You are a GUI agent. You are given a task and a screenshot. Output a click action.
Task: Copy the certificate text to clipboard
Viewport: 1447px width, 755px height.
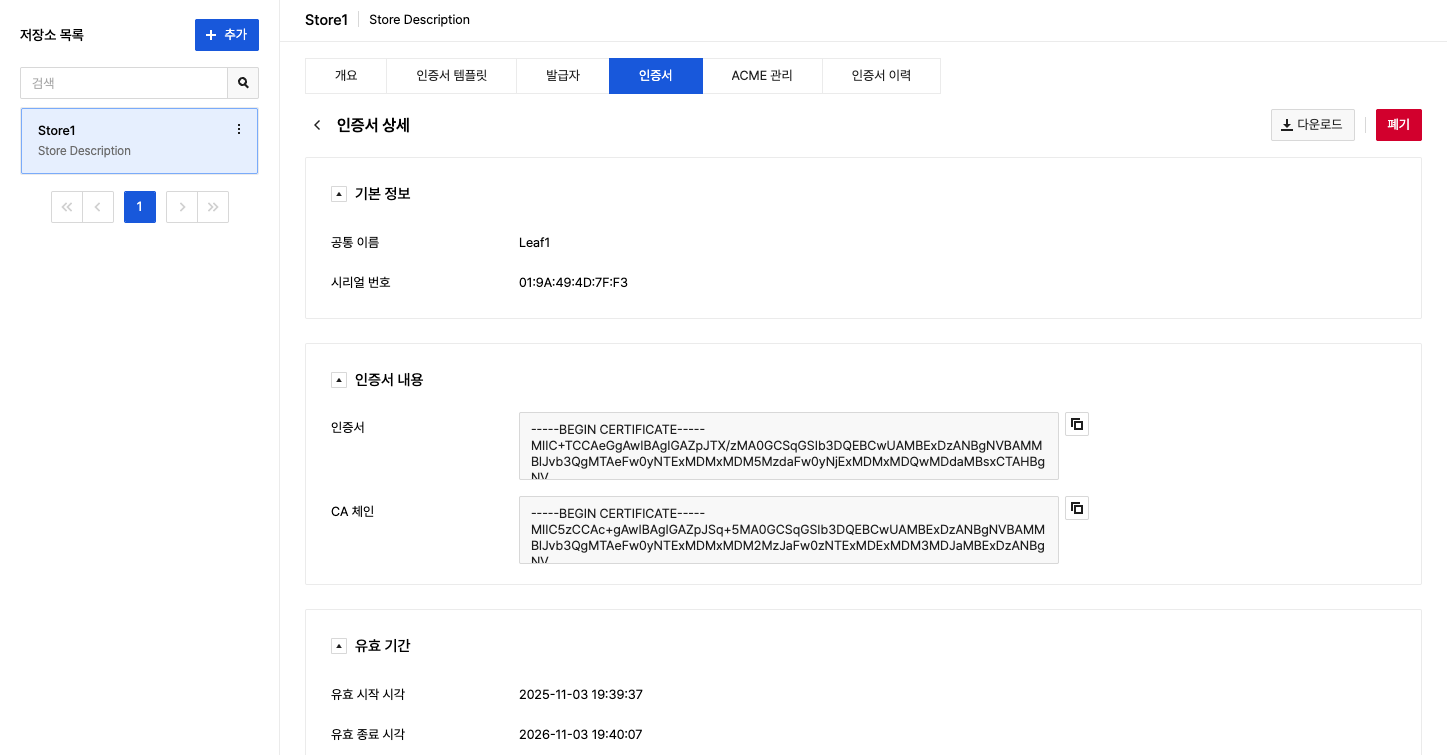1077,424
